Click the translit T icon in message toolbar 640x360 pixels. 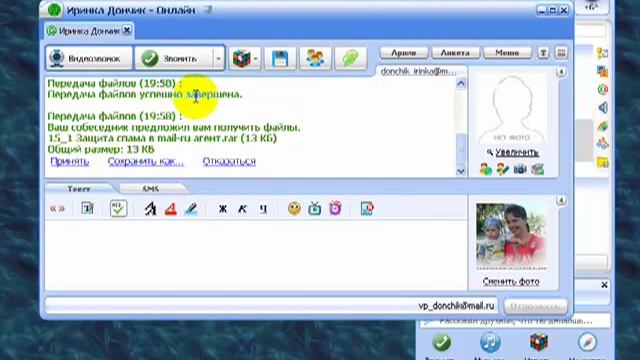click(x=87, y=209)
